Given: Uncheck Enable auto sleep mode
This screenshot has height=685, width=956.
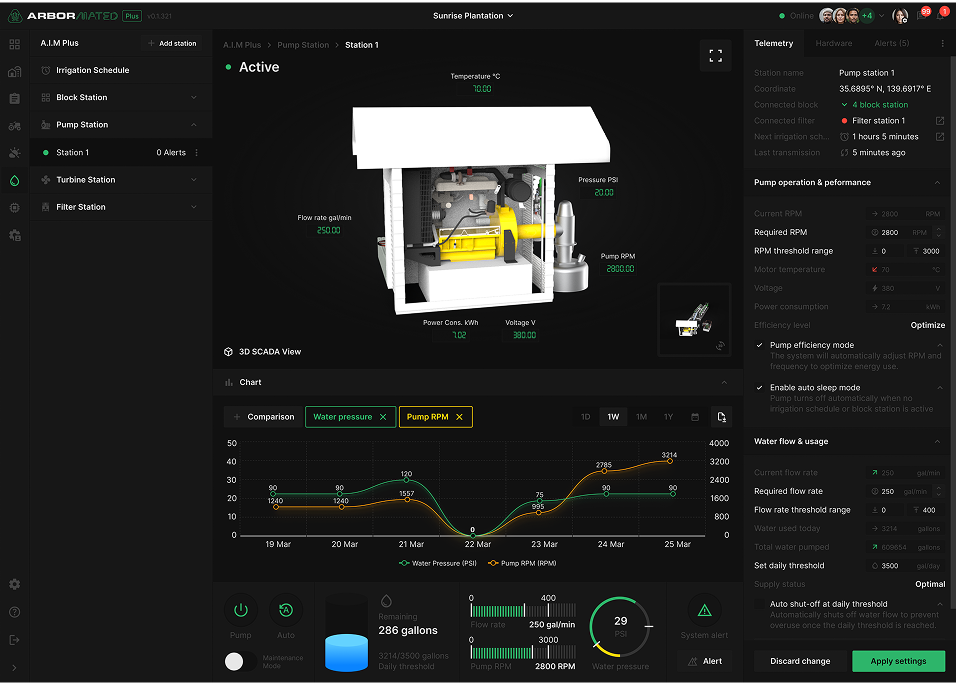Looking at the screenshot, I should tap(760, 388).
